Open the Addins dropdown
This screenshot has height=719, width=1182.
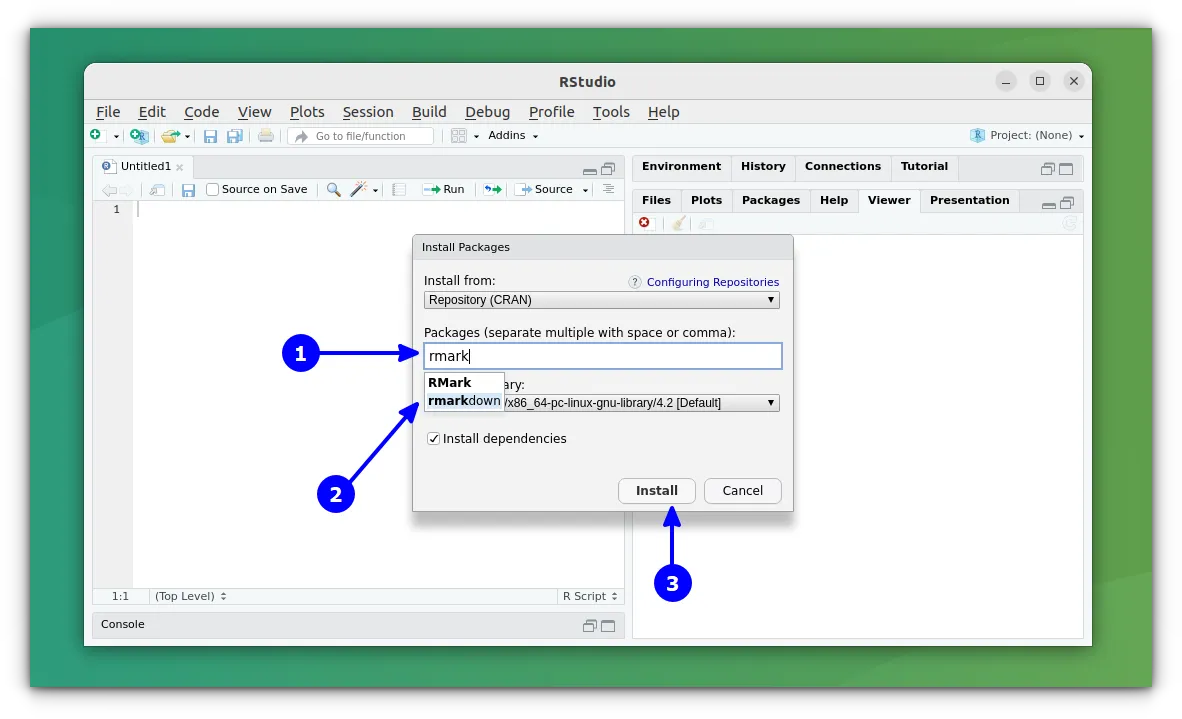[x=512, y=136]
